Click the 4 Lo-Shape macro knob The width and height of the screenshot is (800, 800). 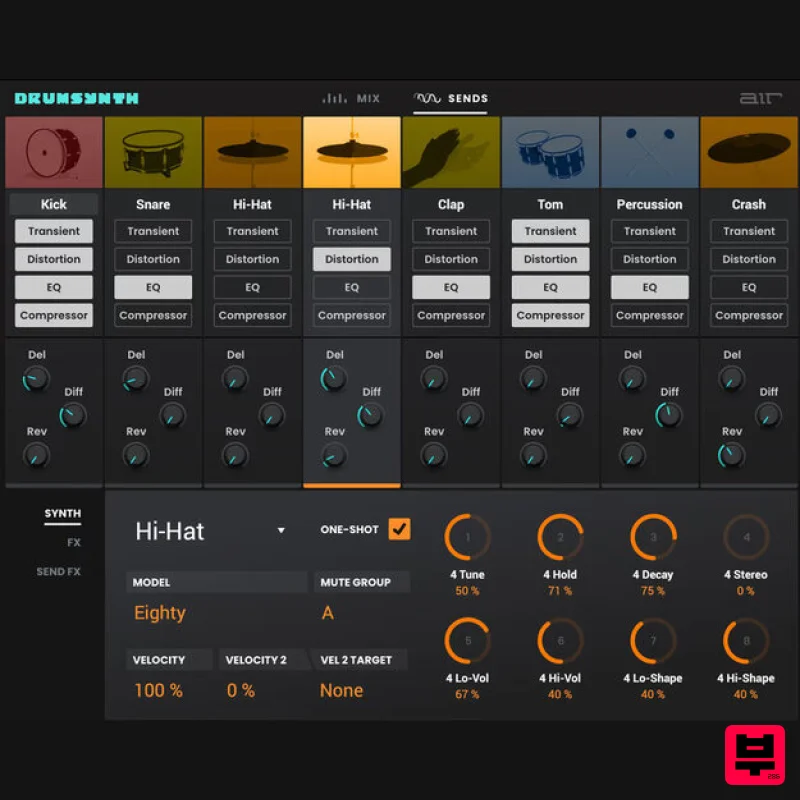tap(653, 641)
